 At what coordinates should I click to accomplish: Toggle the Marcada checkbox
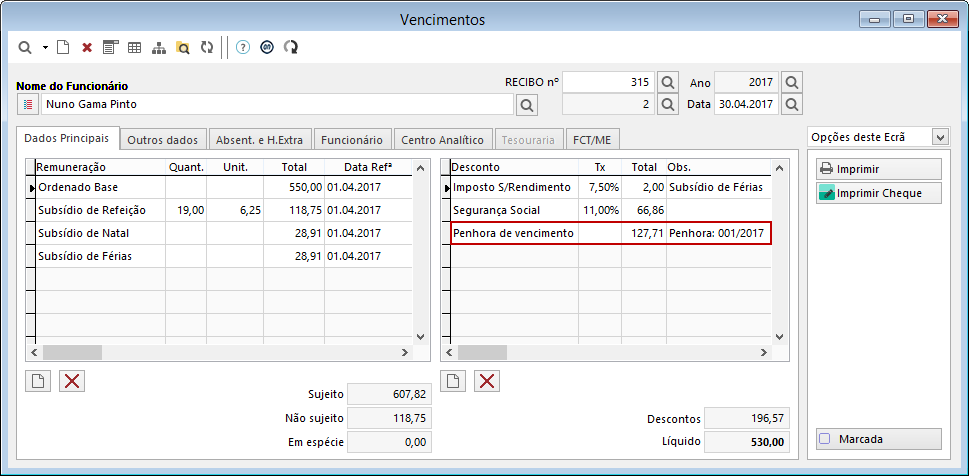825,439
